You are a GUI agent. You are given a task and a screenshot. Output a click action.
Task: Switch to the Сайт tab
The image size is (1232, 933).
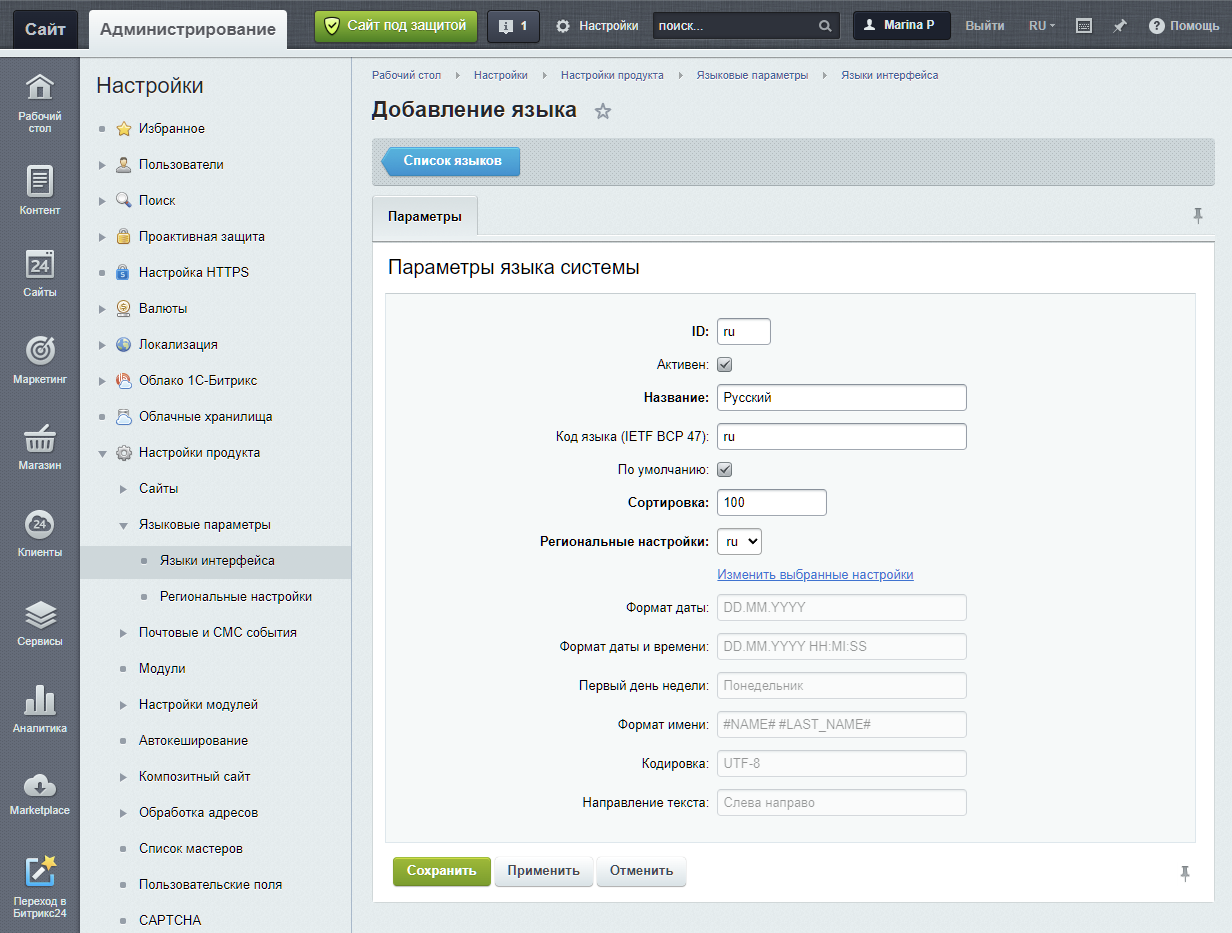coord(45,29)
